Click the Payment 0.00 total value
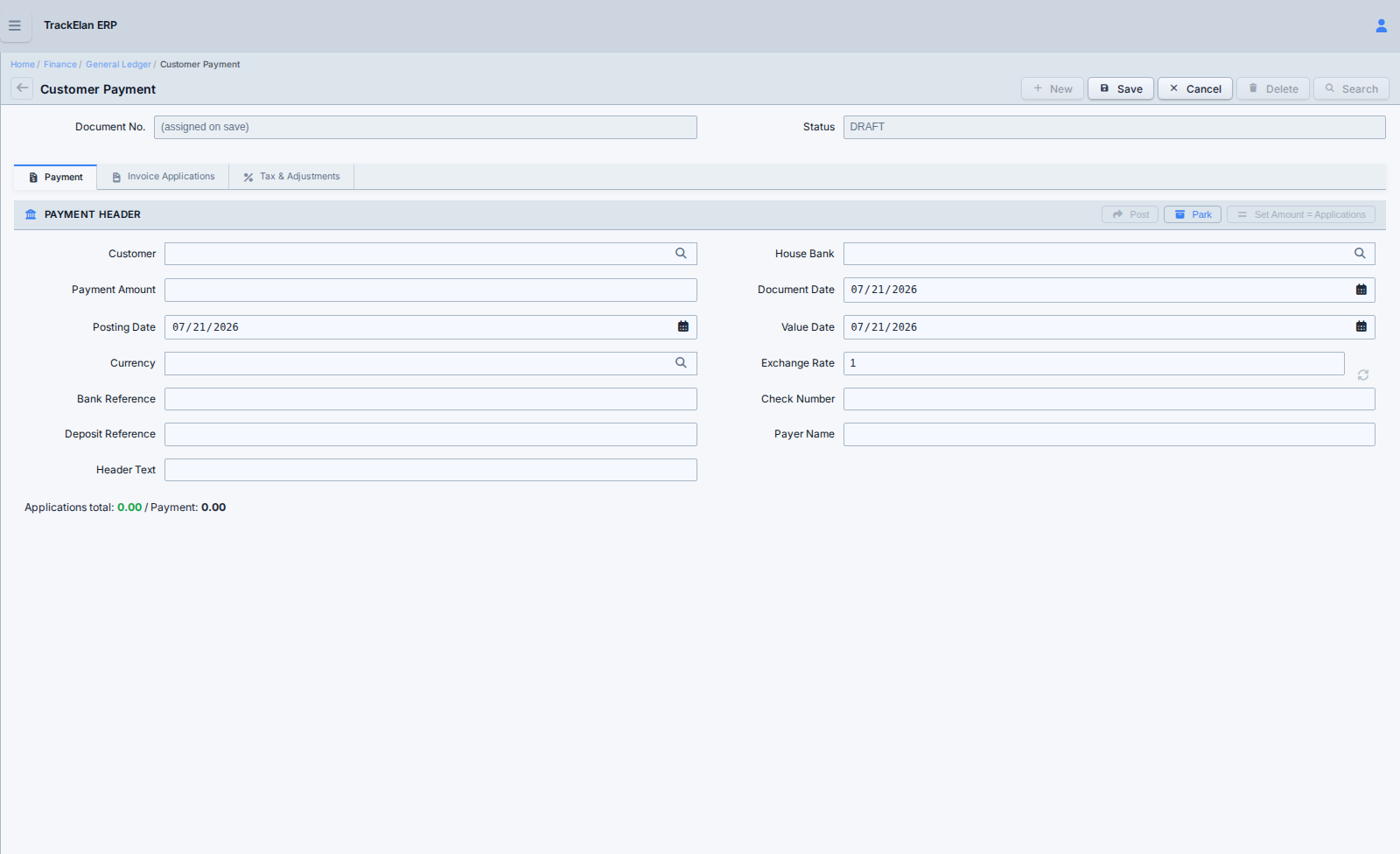1400x854 pixels. [x=213, y=507]
